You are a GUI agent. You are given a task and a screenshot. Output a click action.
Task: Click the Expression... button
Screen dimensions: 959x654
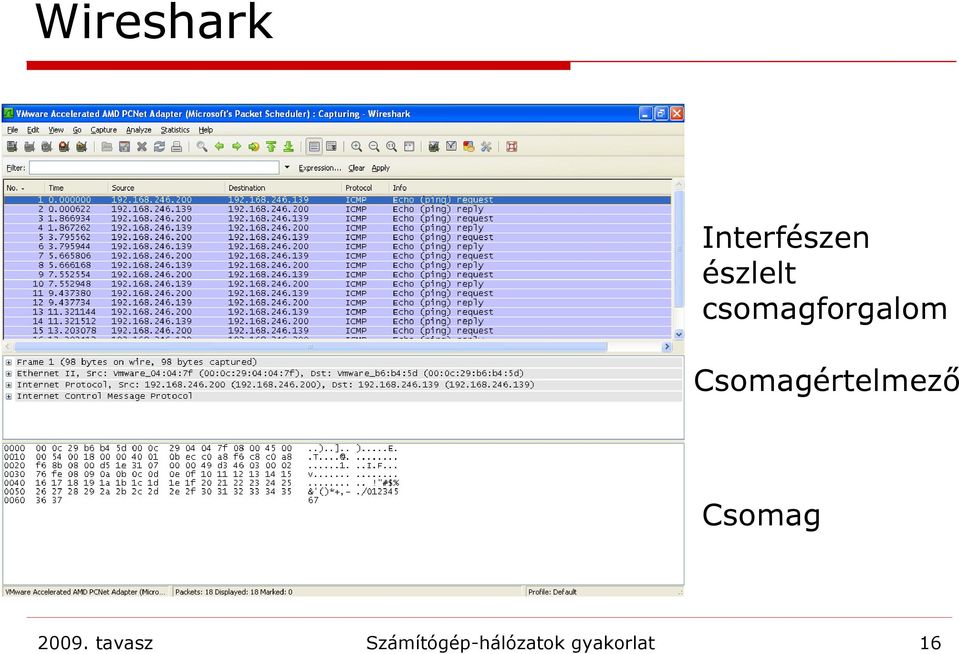point(320,168)
